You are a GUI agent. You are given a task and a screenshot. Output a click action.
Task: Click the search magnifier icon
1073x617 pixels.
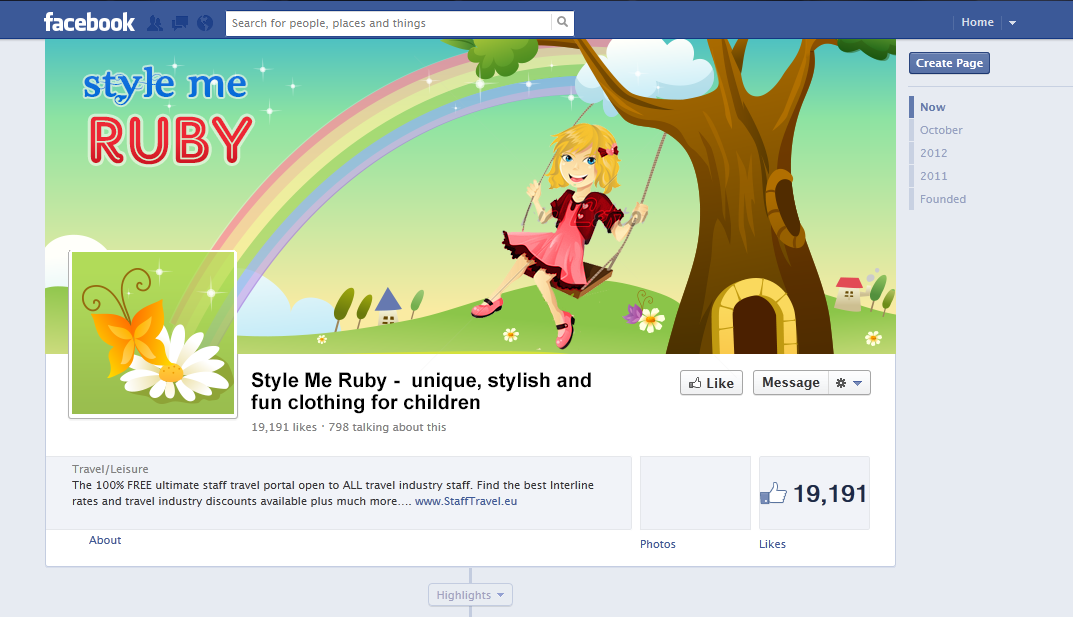pos(563,22)
